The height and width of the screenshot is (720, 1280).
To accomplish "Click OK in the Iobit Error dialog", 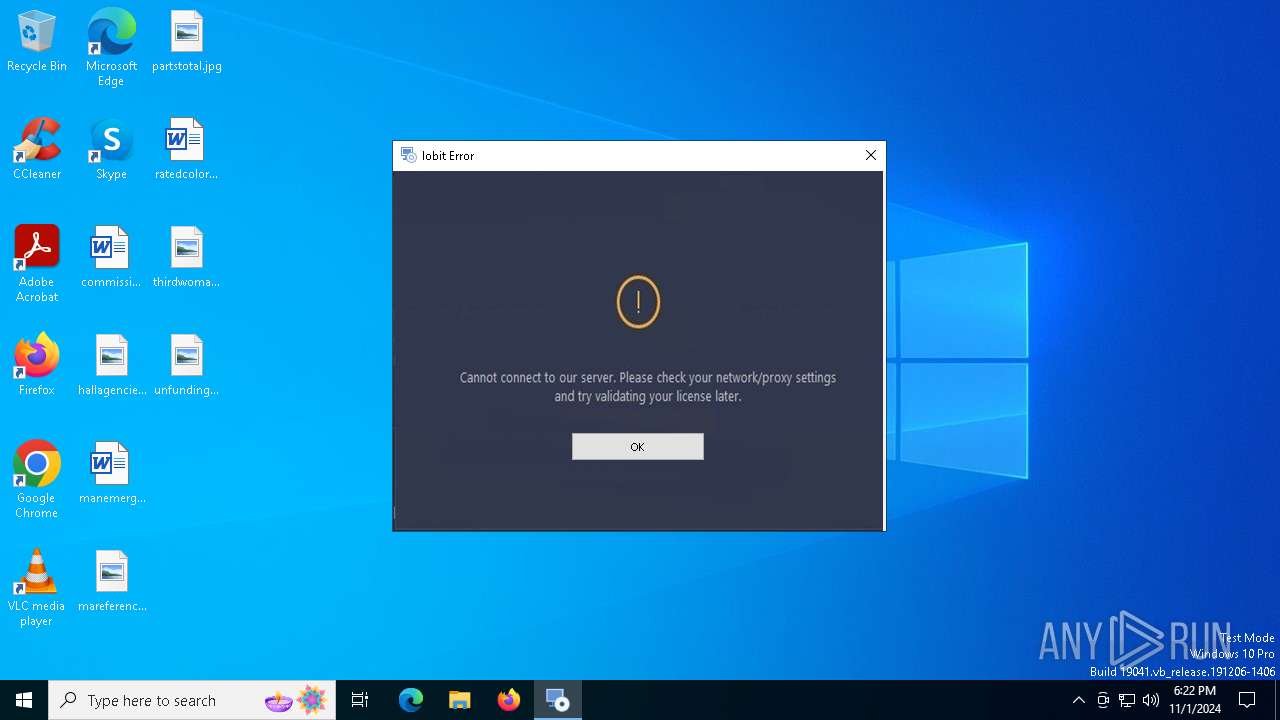I will coord(637,447).
